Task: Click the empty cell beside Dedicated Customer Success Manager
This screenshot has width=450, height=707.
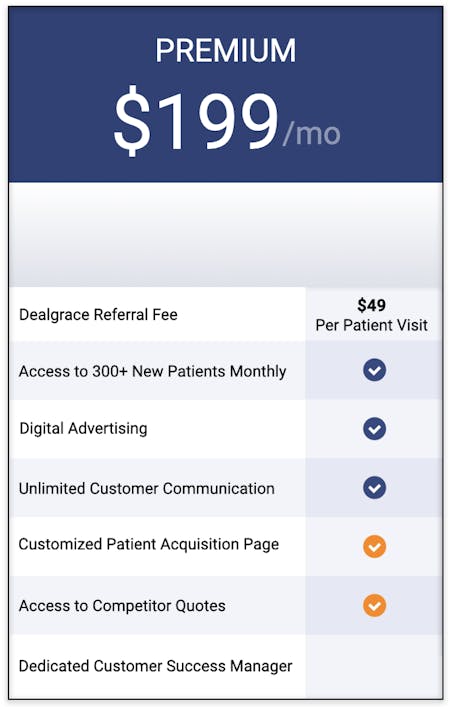Action: tap(374, 666)
